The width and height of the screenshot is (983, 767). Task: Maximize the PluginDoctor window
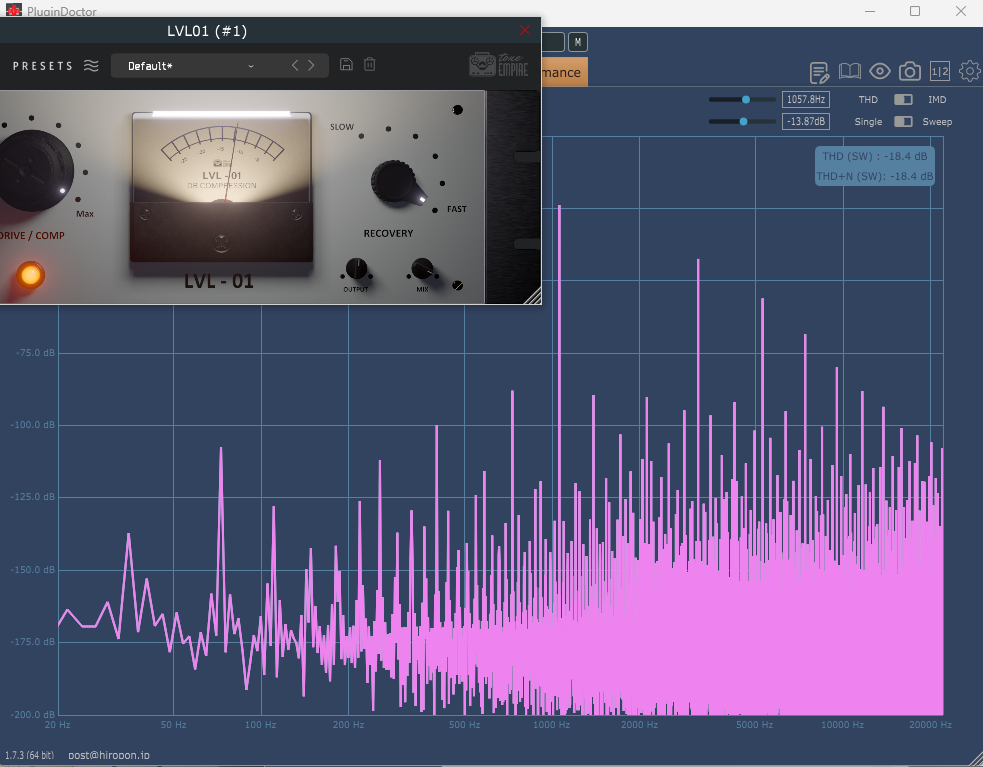(915, 11)
